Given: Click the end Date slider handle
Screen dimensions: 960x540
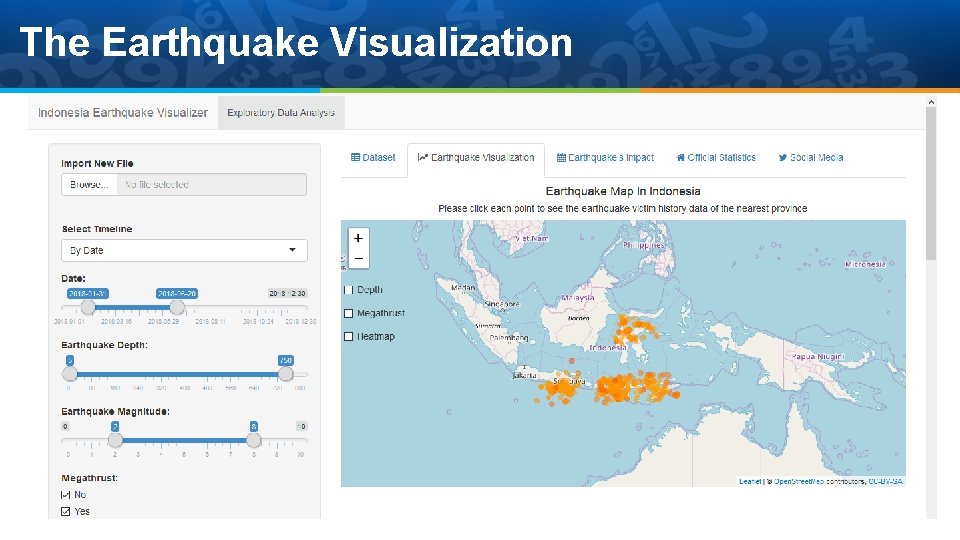Looking at the screenshot, I should tap(177, 307).
